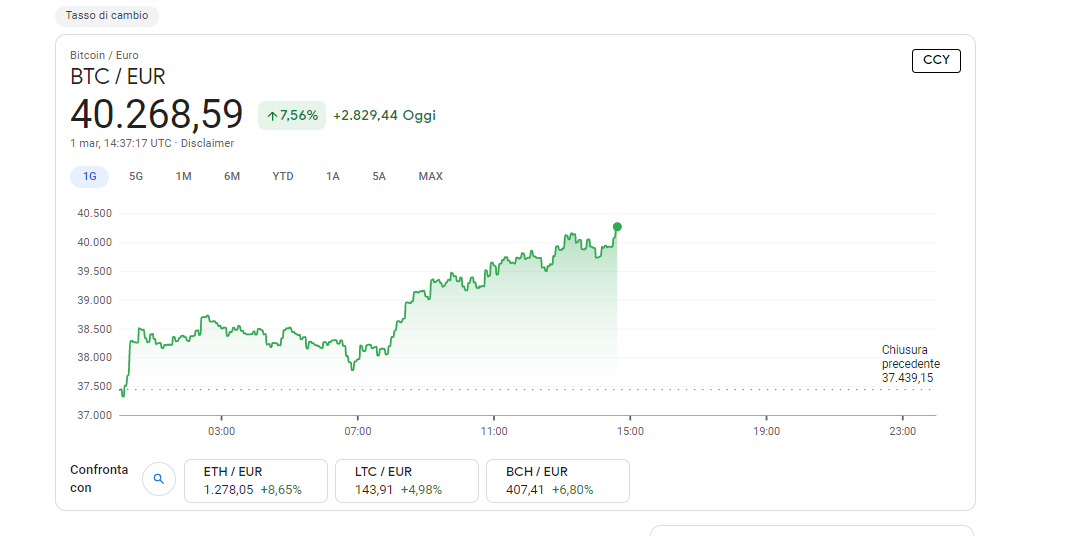Viewport: 1092px width, 536px height.
Task: Compare with ETH / EUR
Action: click(x=256, y=481)
